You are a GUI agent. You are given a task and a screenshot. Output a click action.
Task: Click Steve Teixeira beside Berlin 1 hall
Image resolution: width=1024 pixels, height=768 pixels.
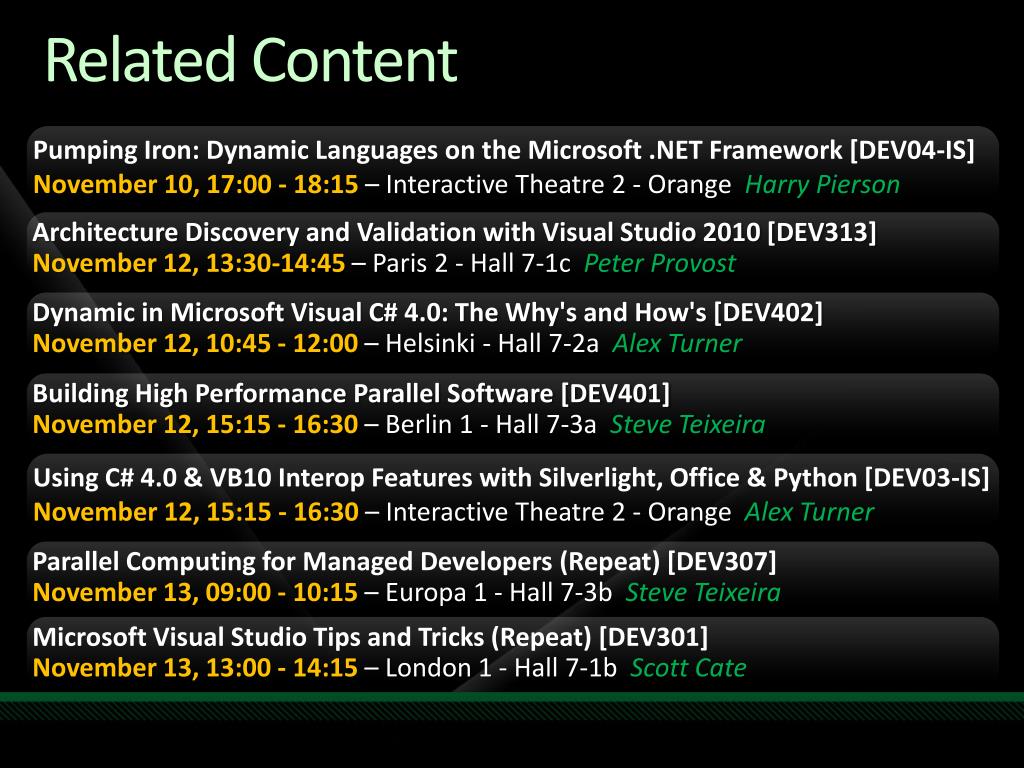pos(688,424)
